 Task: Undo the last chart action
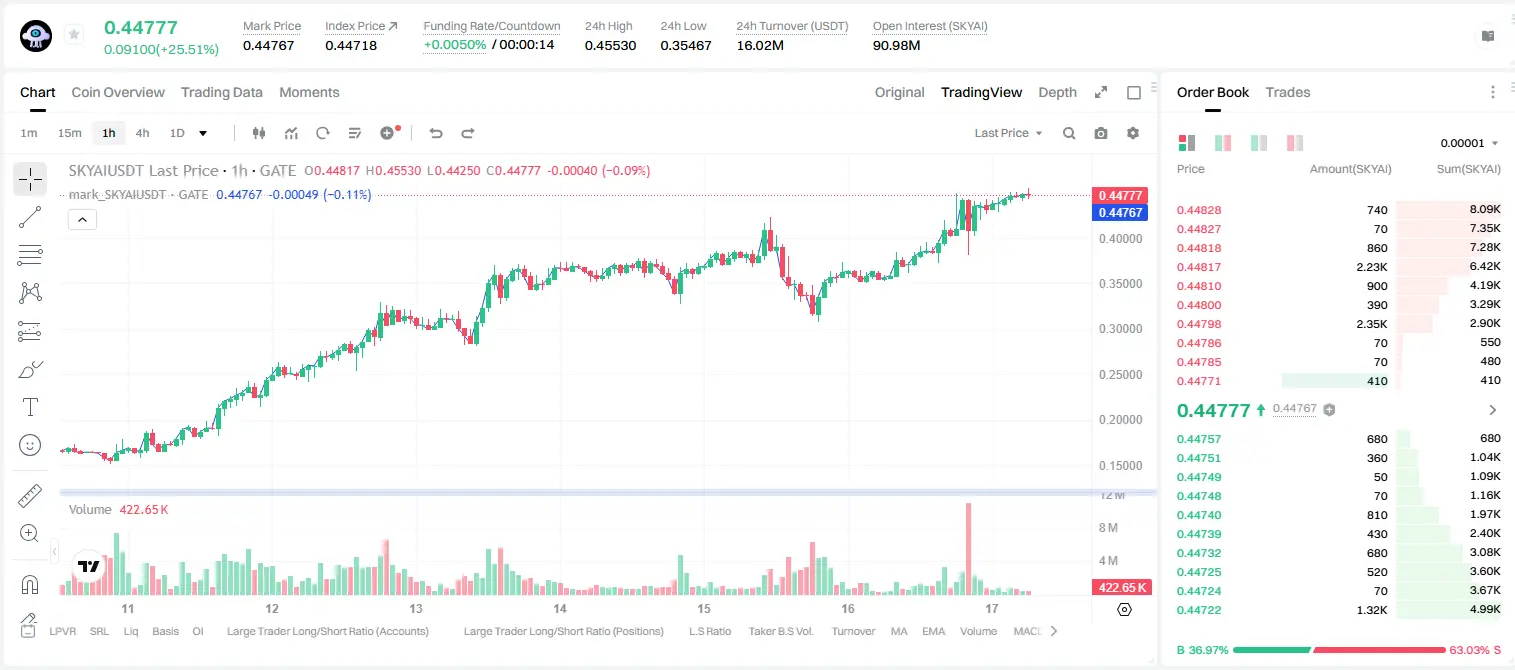coord(435,133)
